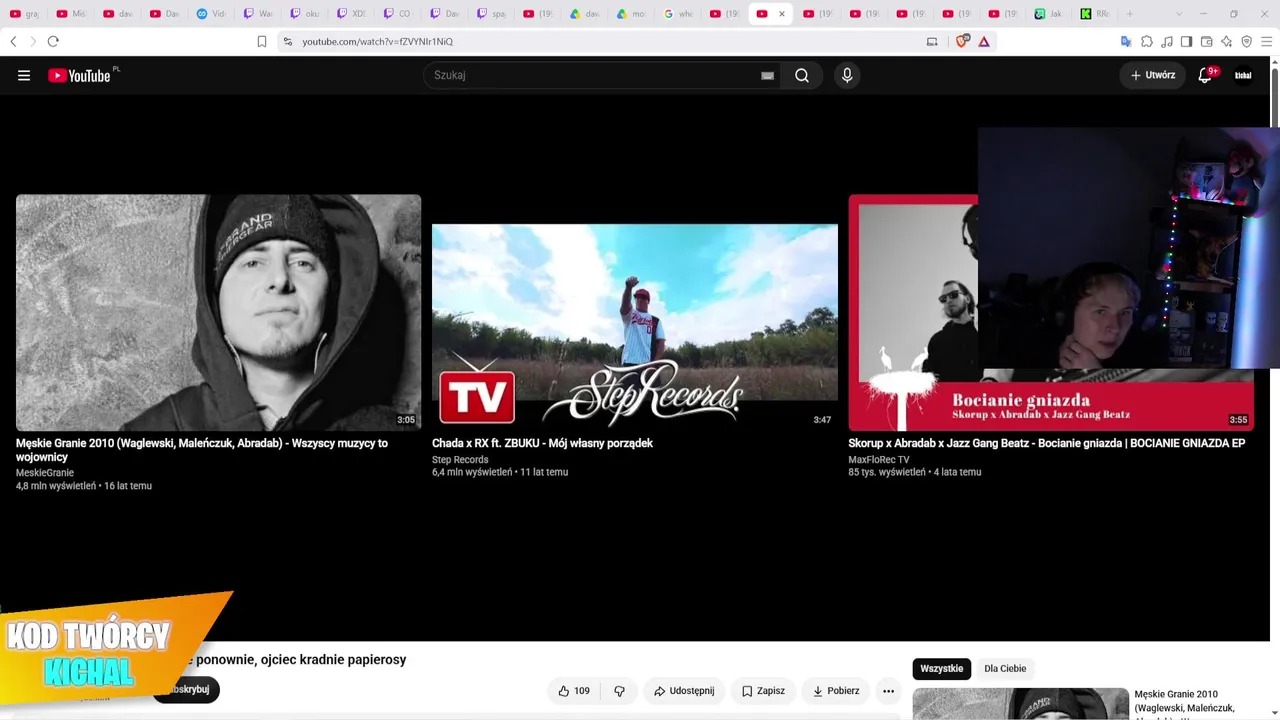This screenshot has width=1280, height=720.
Task: Close the active YouTube tab
Action: (x=782, y=14)
